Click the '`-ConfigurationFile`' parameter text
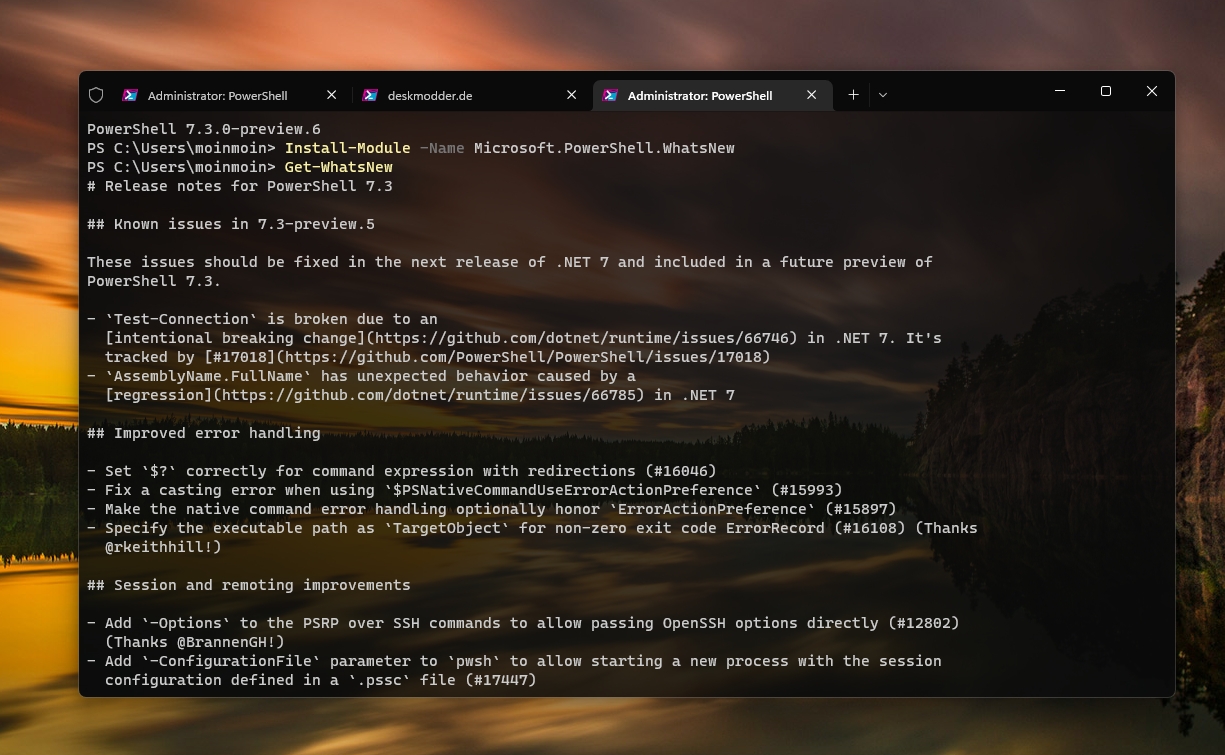 231,661
